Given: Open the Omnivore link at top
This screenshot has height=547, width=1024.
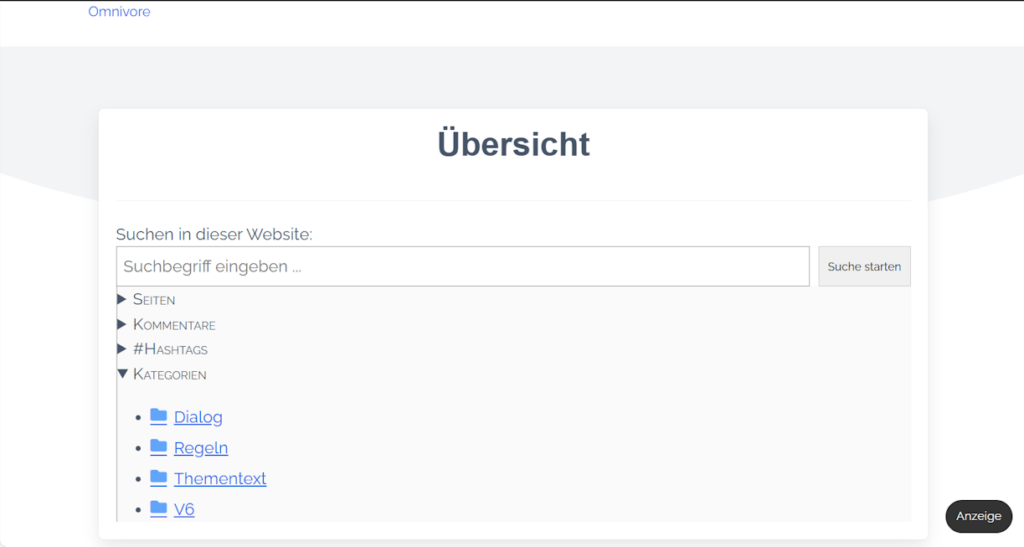Looking at the screenshot, I should pos(119,12).
